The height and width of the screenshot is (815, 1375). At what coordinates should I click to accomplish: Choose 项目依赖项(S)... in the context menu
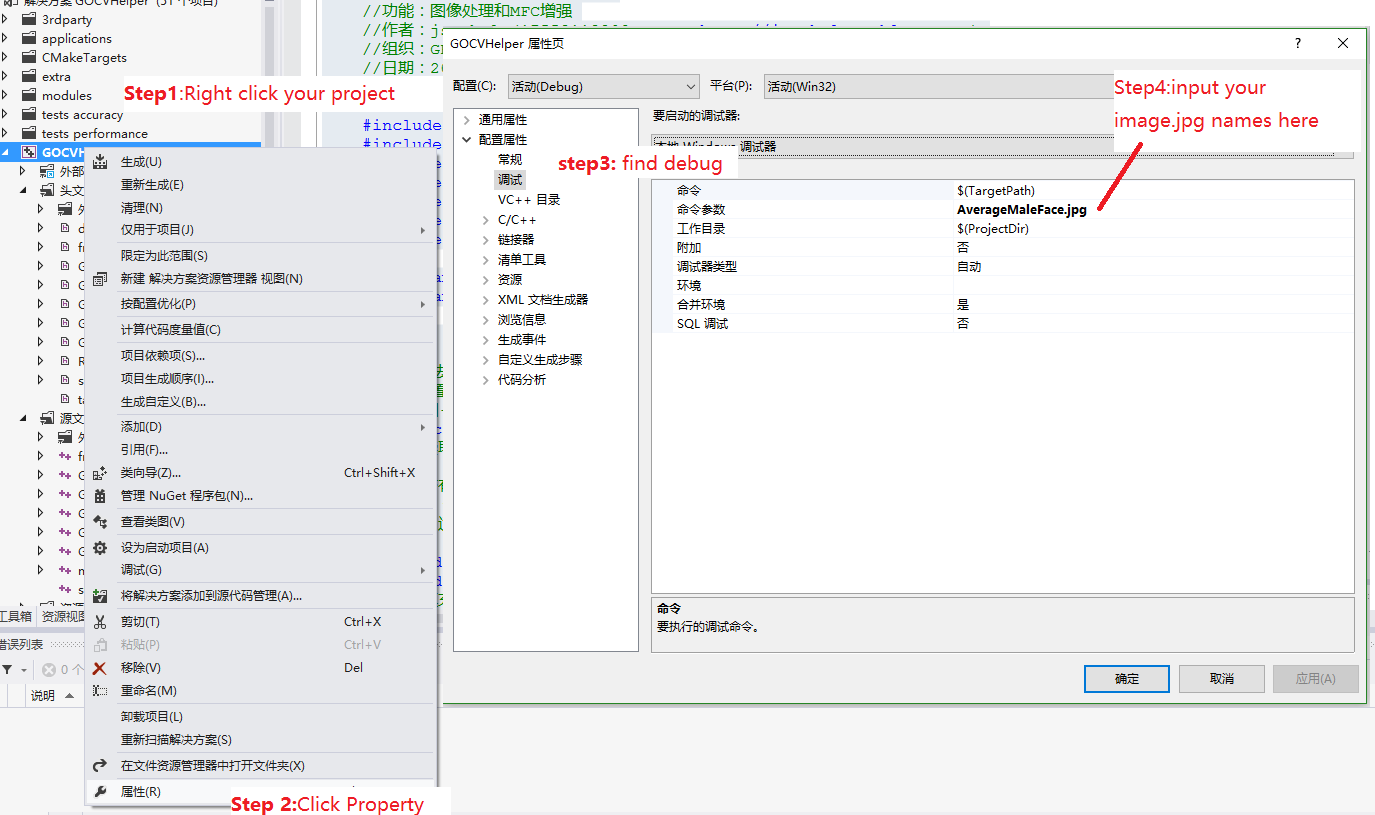point(260,356)
